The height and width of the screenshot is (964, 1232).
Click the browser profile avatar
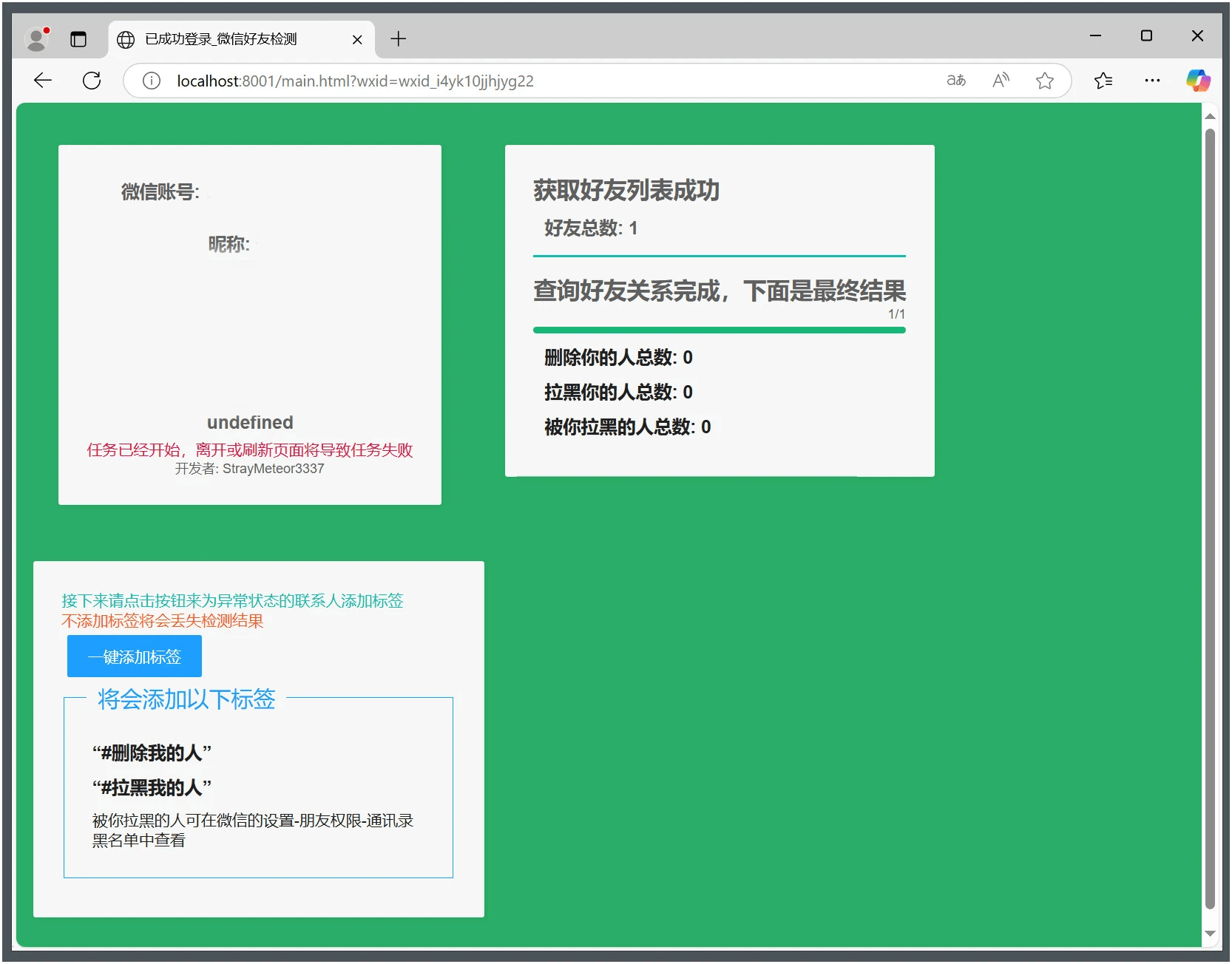36,39
